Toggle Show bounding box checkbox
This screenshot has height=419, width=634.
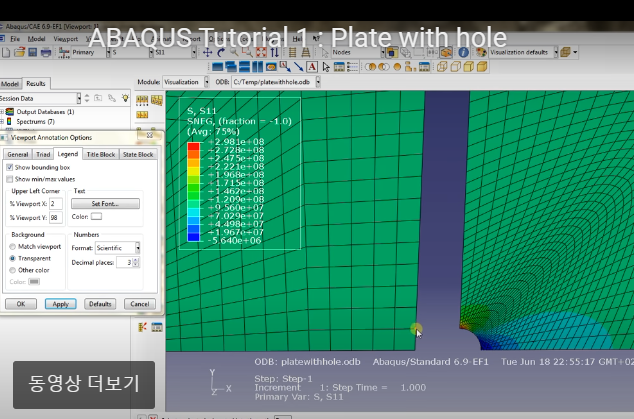click(x=9, y=167)
